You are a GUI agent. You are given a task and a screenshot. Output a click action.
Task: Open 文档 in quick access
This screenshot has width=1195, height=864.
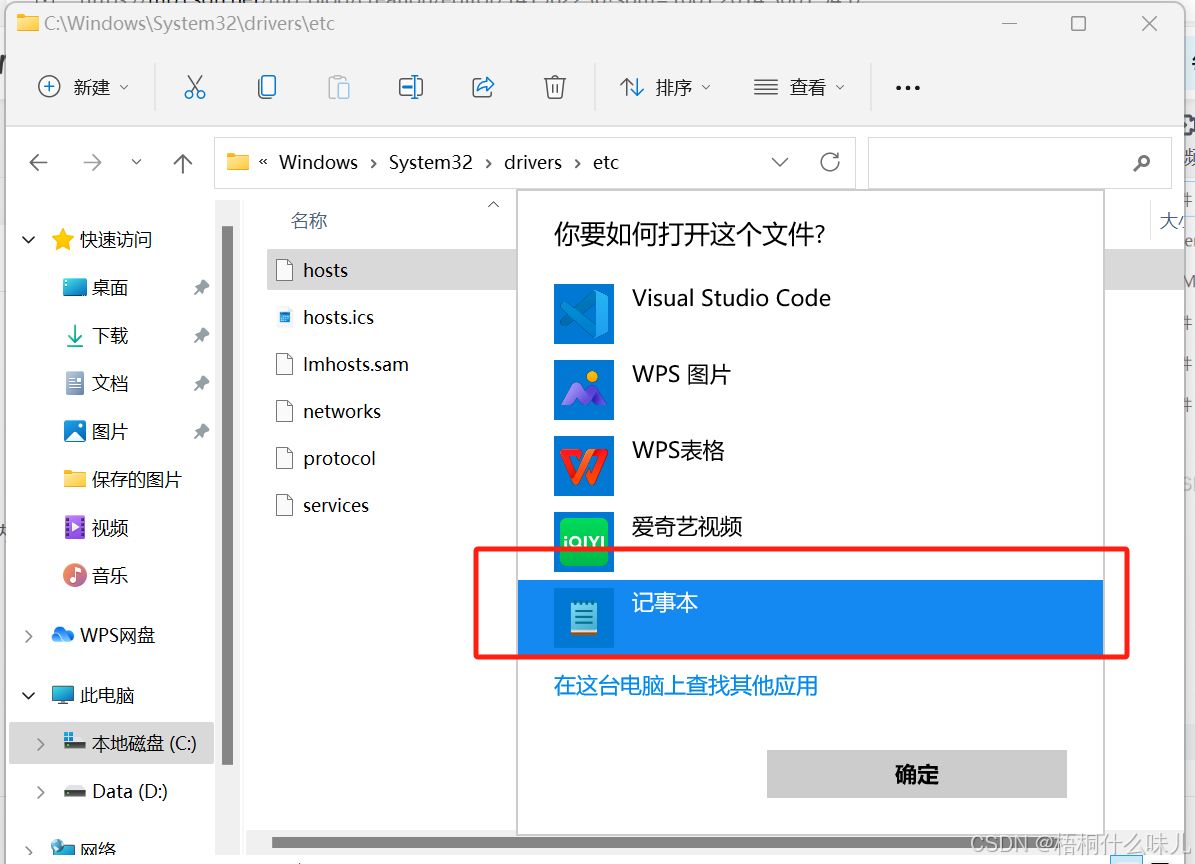pyautogui.click(x=111, y=383)
